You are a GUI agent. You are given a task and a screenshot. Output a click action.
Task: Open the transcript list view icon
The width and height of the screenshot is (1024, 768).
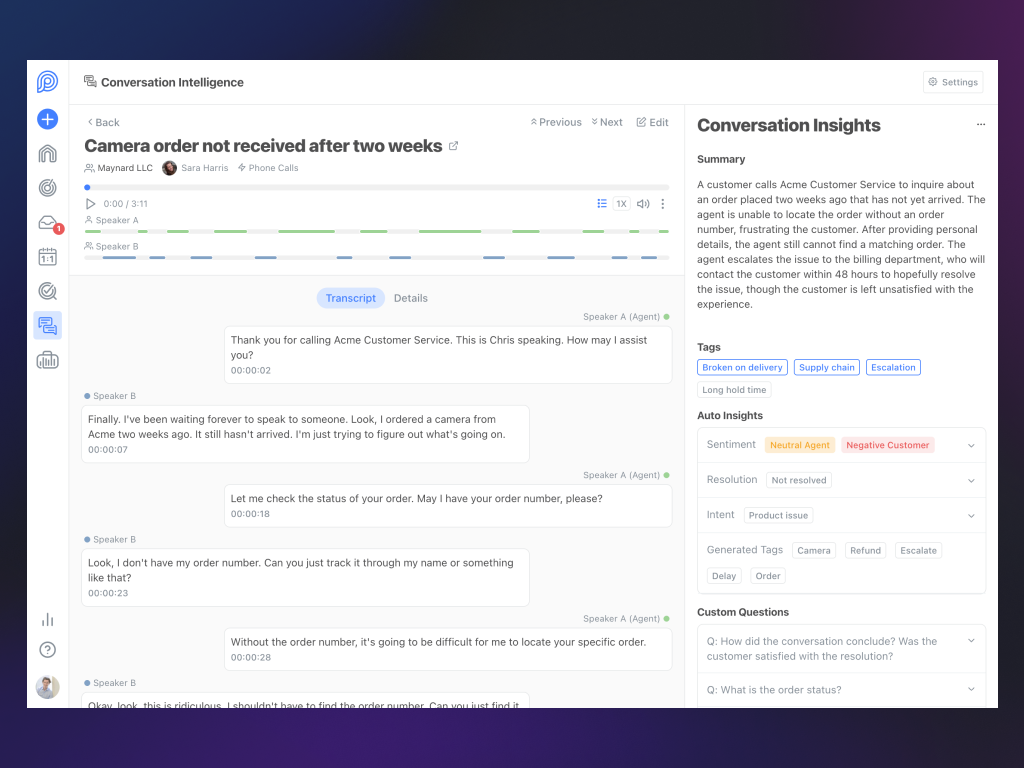coord(602,202)
